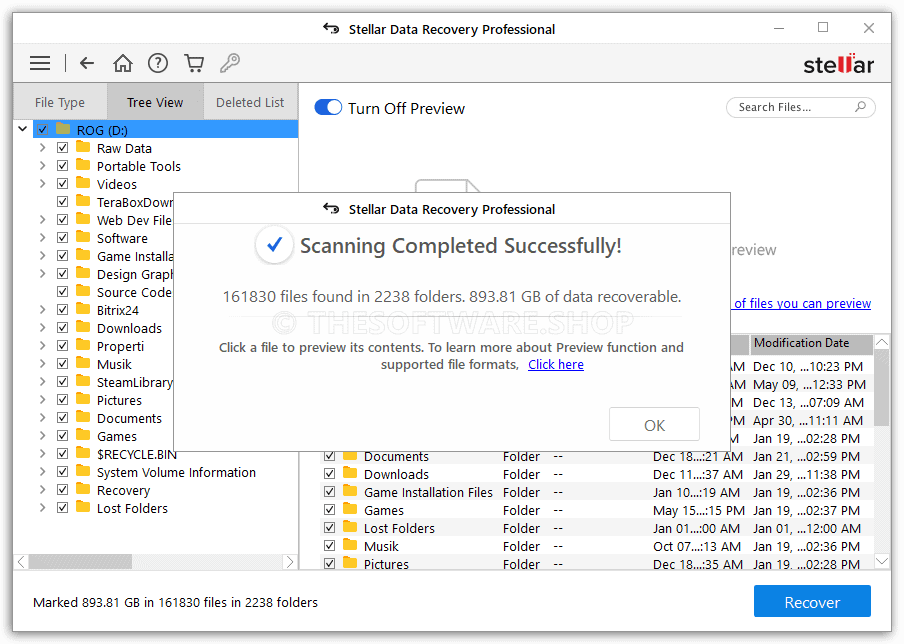The width and height of the screenshot is (904, 644).
Task: Uncheck the Source Code checkbox
Action: tap(63, 292)
